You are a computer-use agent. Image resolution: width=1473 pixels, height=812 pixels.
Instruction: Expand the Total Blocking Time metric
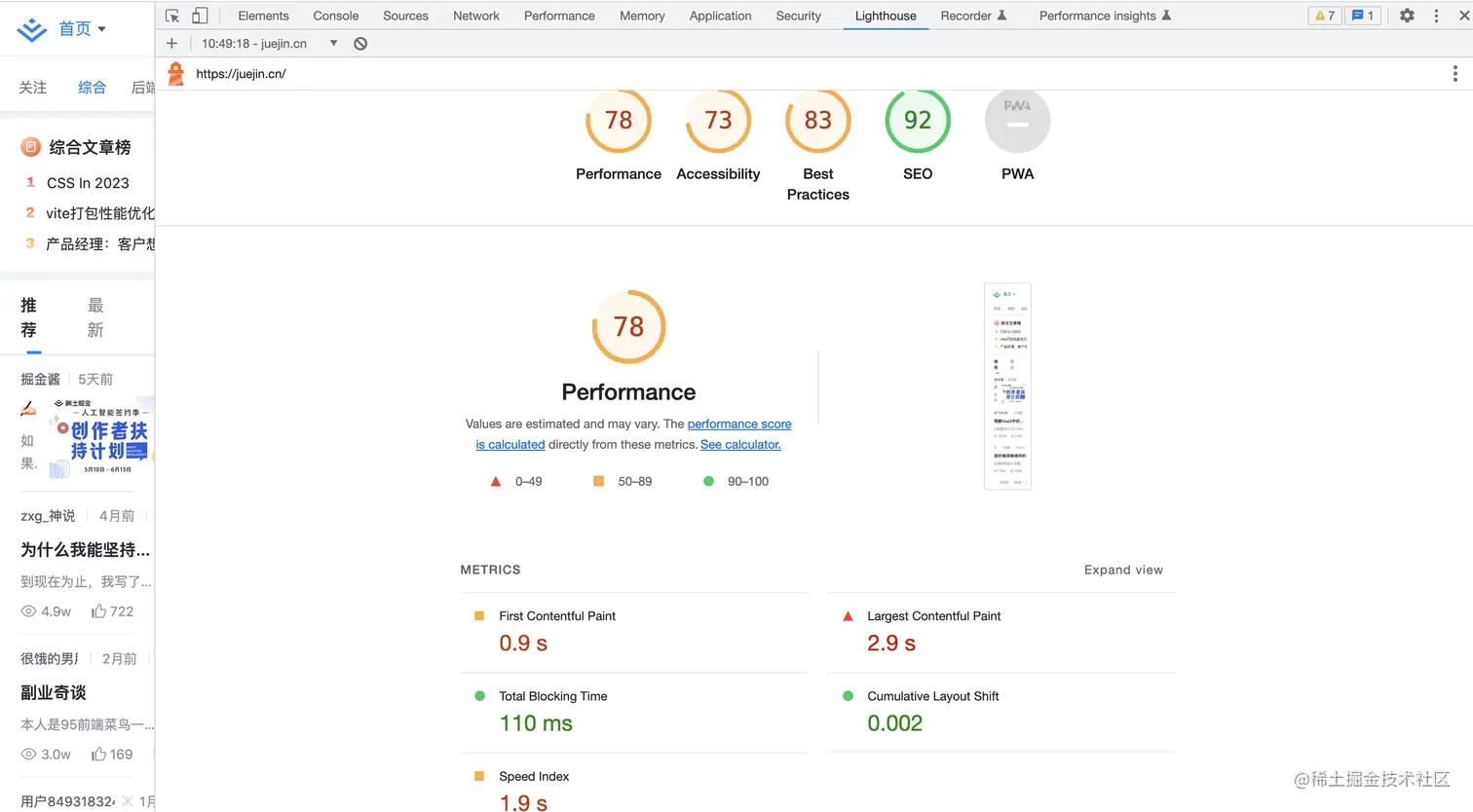[634, 712]
